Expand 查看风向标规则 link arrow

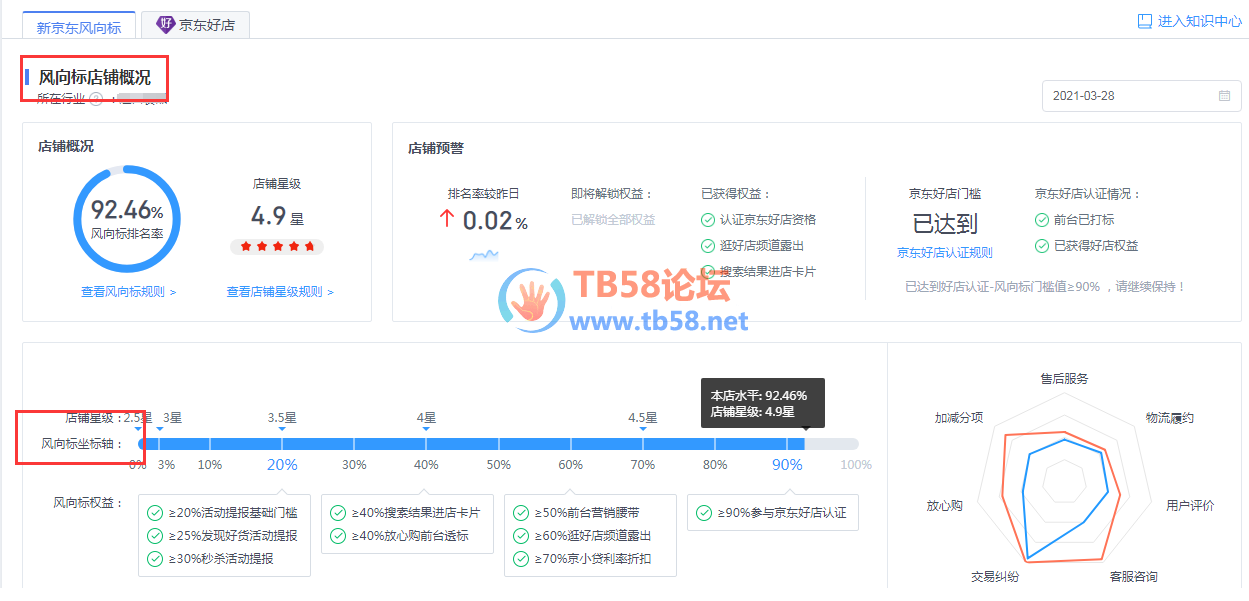[x=173, y=293]
